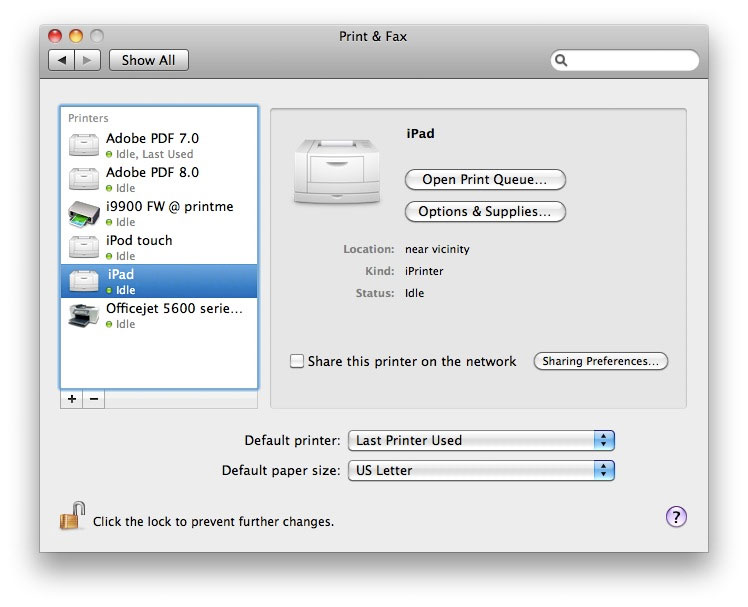748x607 pixels.
Task: Click the green status dot under i9900 FW
Action: pyautogui.click(x=109, y=222)
